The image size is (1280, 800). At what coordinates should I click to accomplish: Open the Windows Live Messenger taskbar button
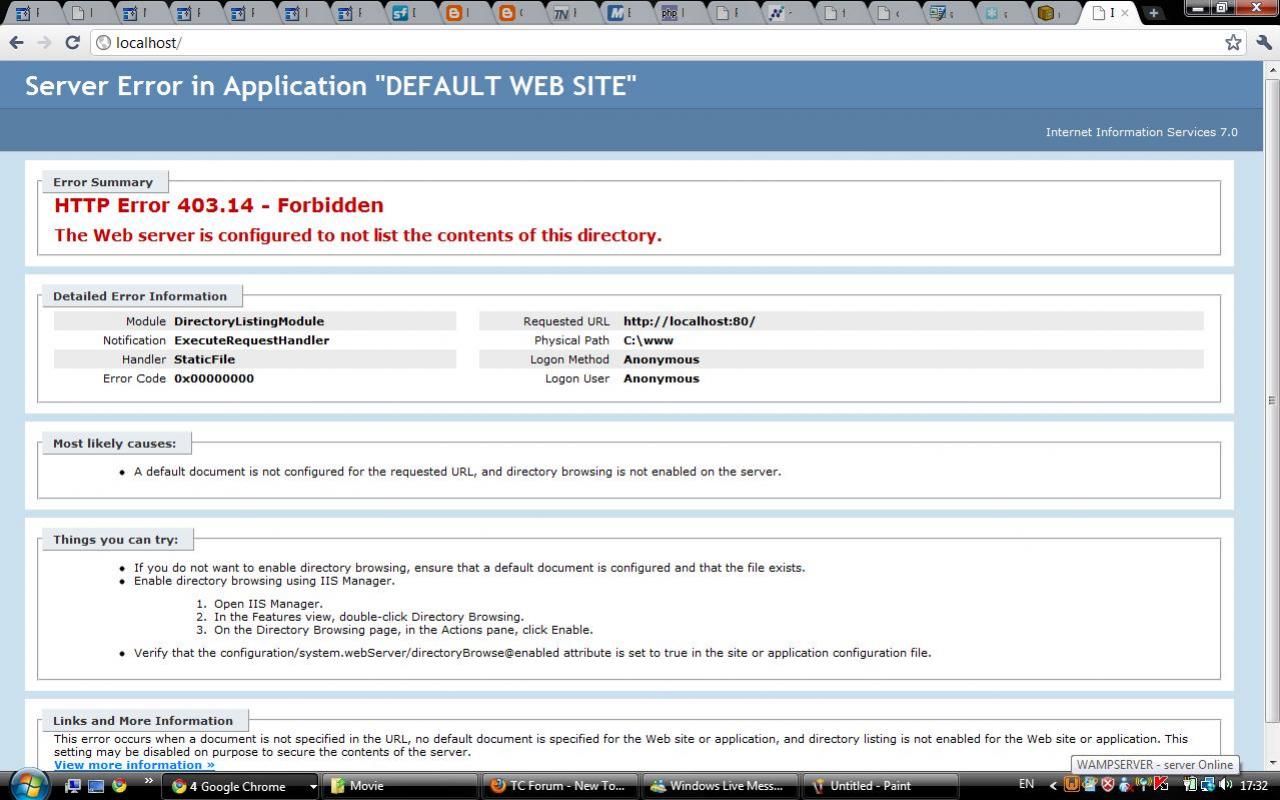[719, 786]
